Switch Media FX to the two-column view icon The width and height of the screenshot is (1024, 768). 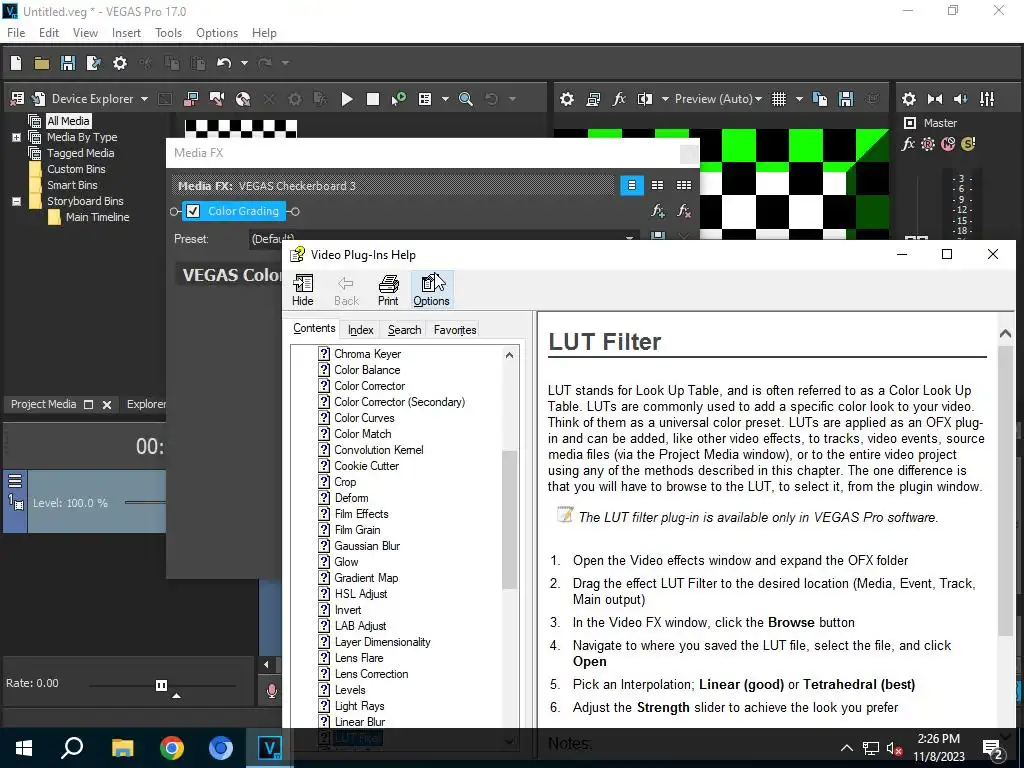(658, 185)
